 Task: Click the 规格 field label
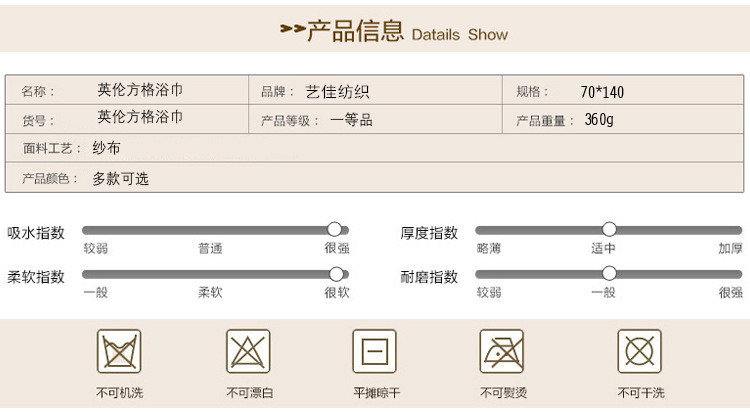click(x=532, y=91)
